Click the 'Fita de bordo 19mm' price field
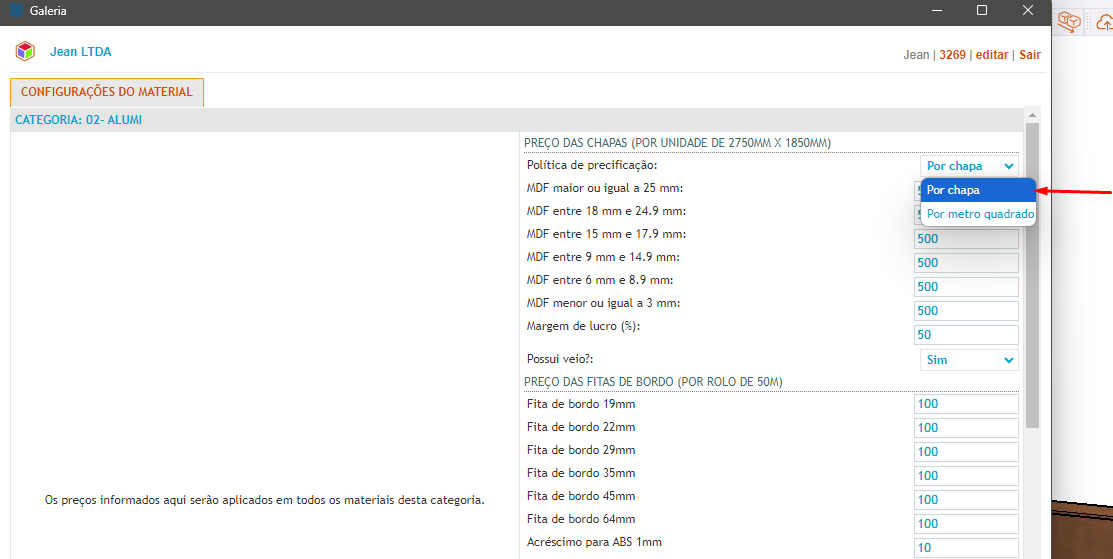The width and height of the screenshot is (1113, 559). coord(966,404)
